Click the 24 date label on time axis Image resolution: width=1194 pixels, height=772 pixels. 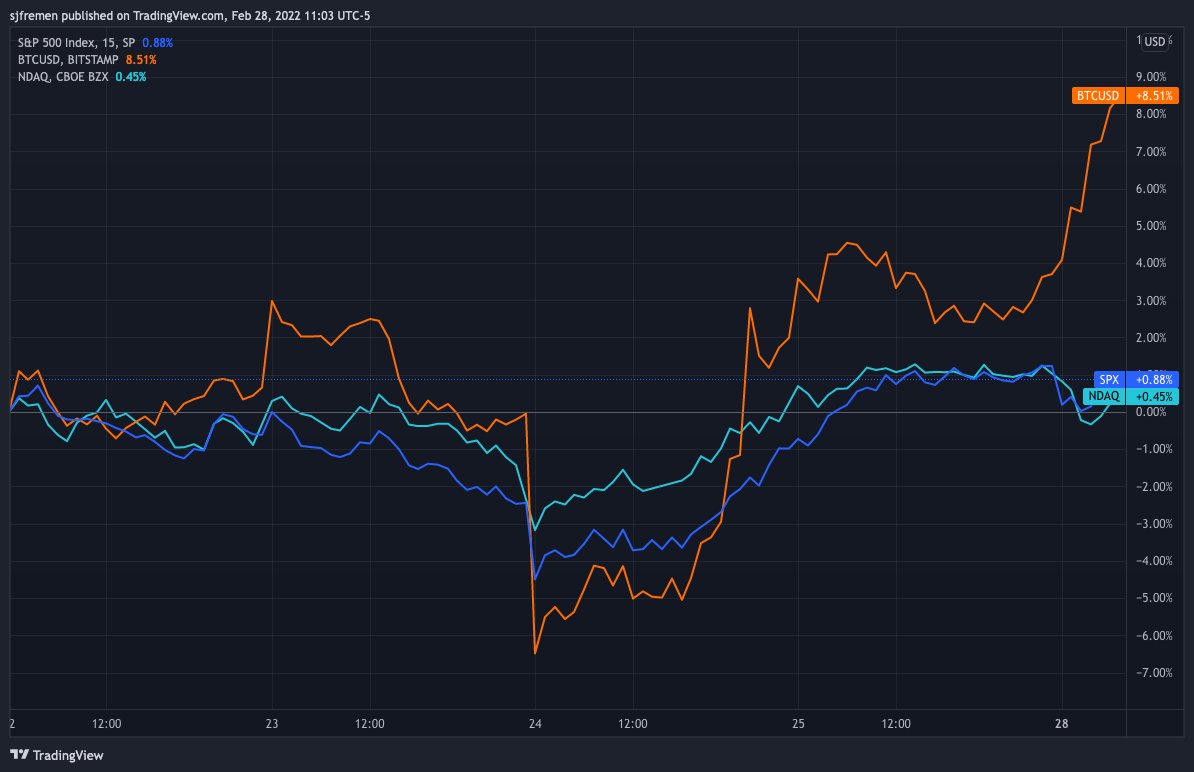[x=535, y=723]
